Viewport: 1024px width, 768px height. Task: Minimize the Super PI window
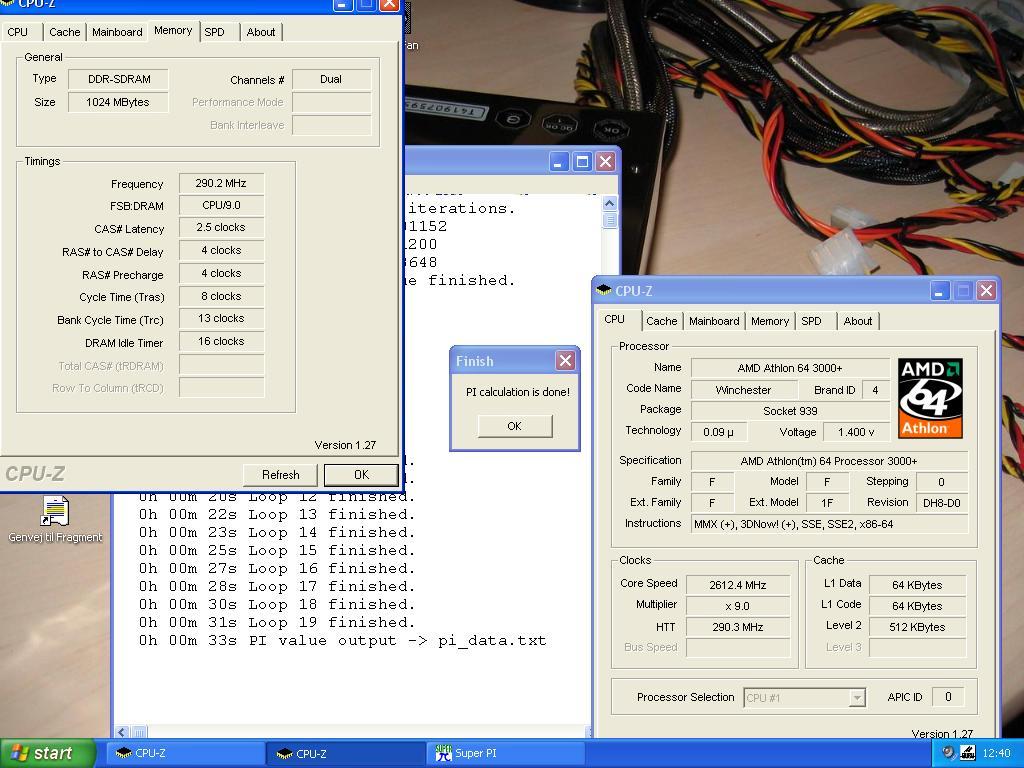coord(558,161)
